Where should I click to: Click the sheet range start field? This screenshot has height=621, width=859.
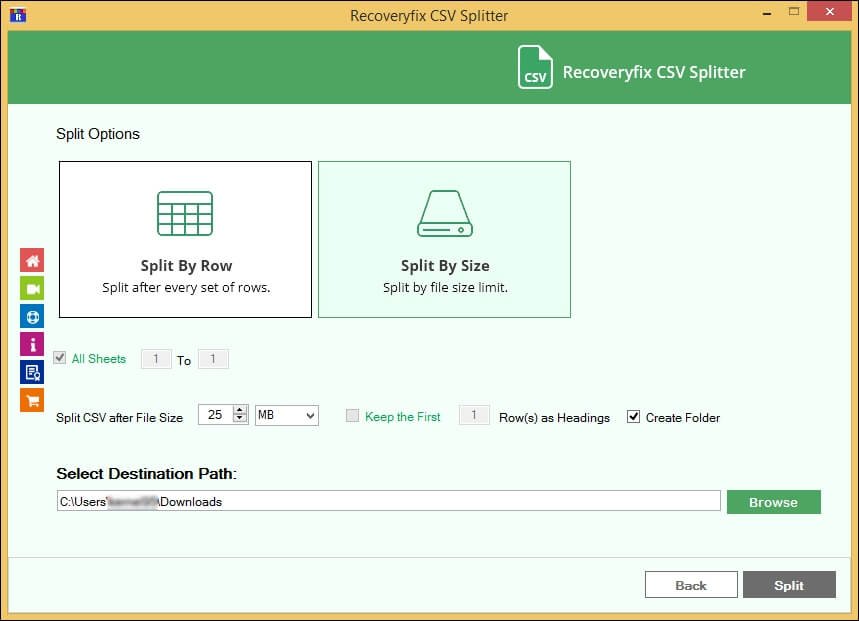pos(156,359)
